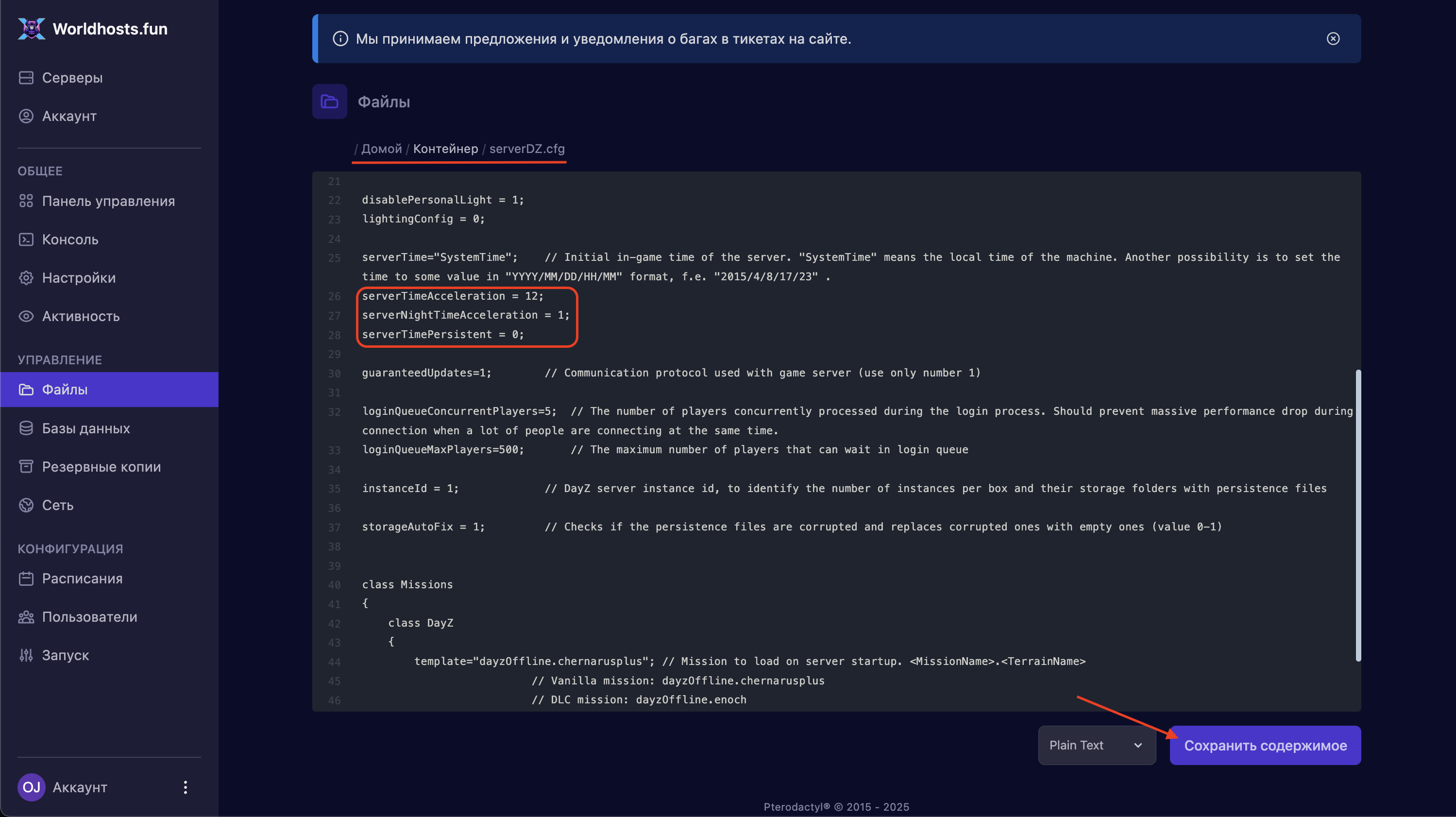Open the Файлы sidebar section
Screen dimensions: 1456x817
coord(65,390)
